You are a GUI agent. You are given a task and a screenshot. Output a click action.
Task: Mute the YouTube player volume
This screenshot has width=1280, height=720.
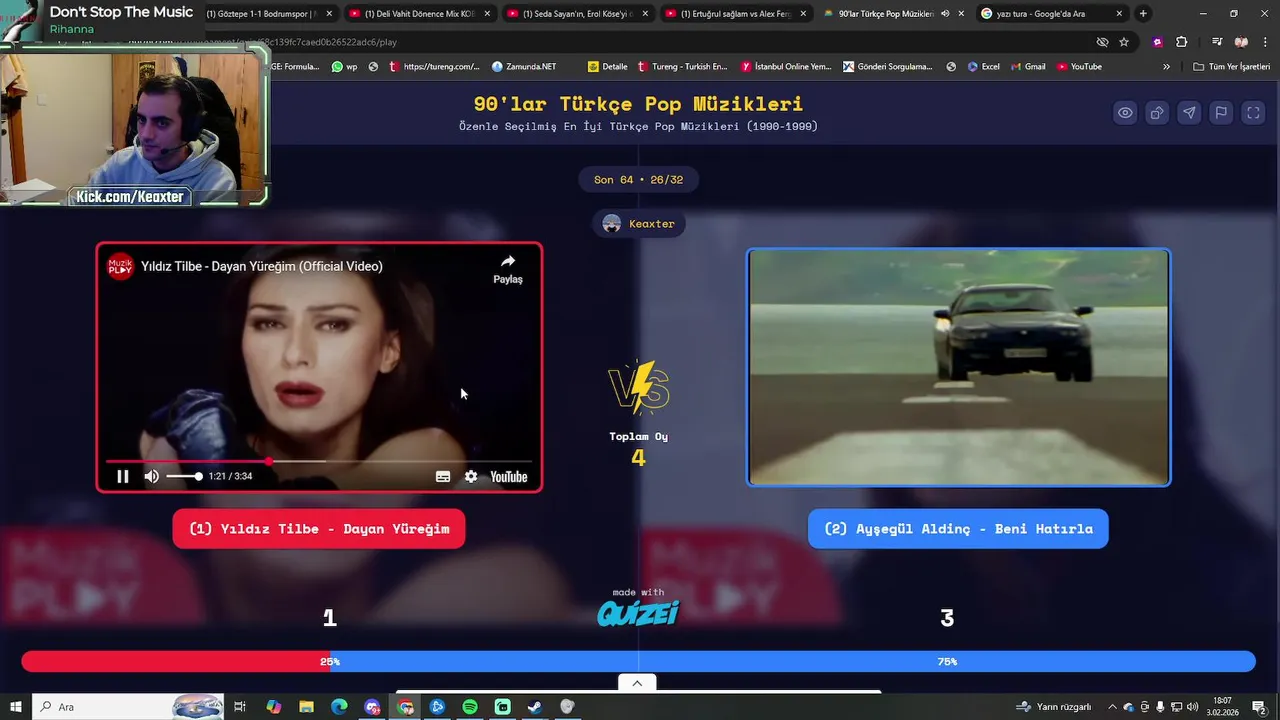click(151, 477)
